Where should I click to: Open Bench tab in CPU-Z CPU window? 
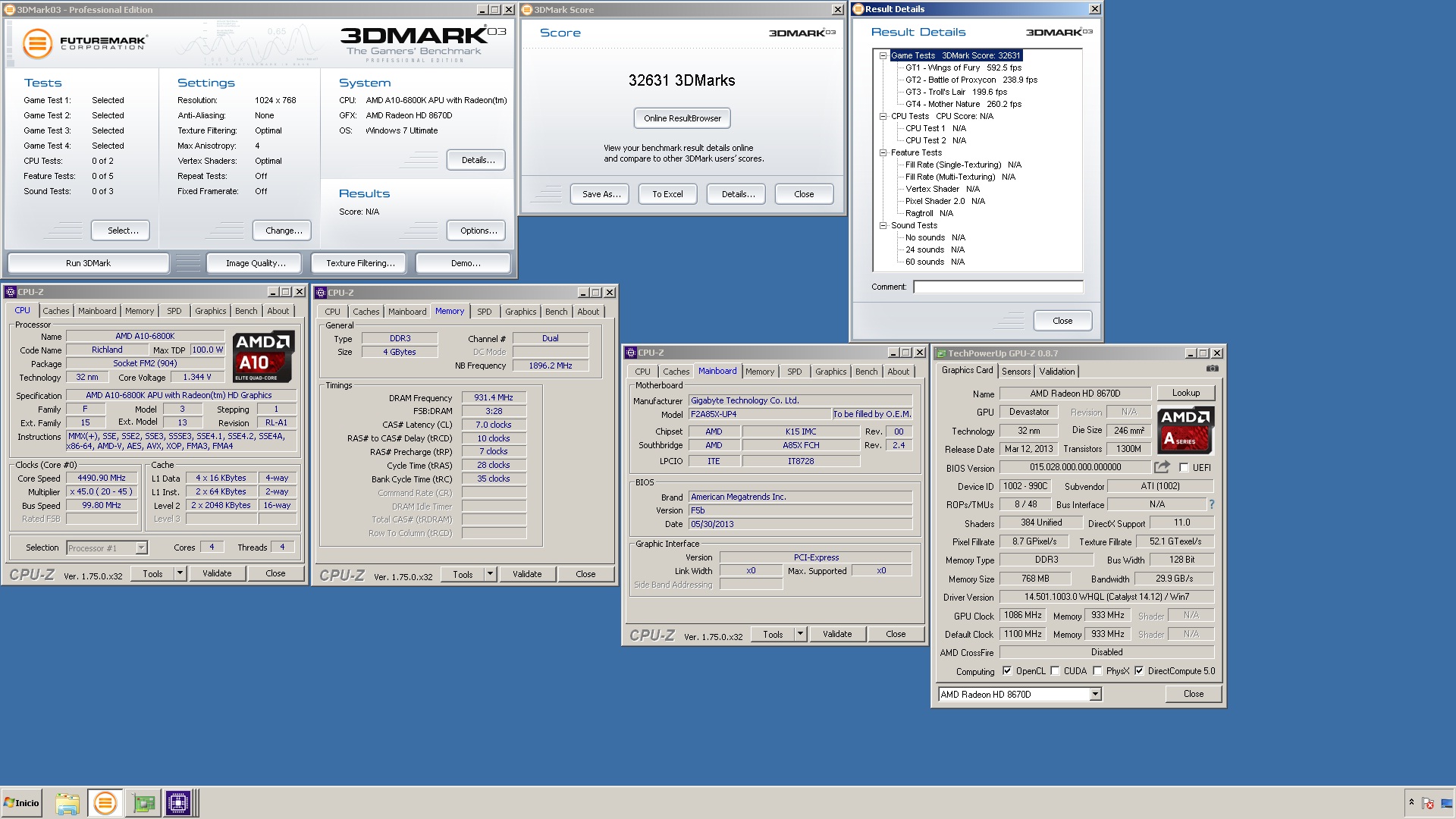pyautogui.click(x=246, y=311)
